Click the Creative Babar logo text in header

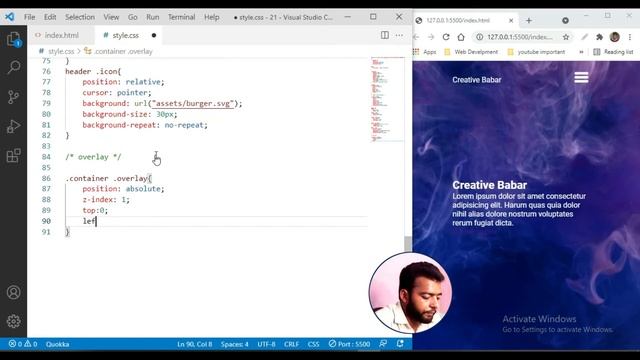(x=476, y=80)
